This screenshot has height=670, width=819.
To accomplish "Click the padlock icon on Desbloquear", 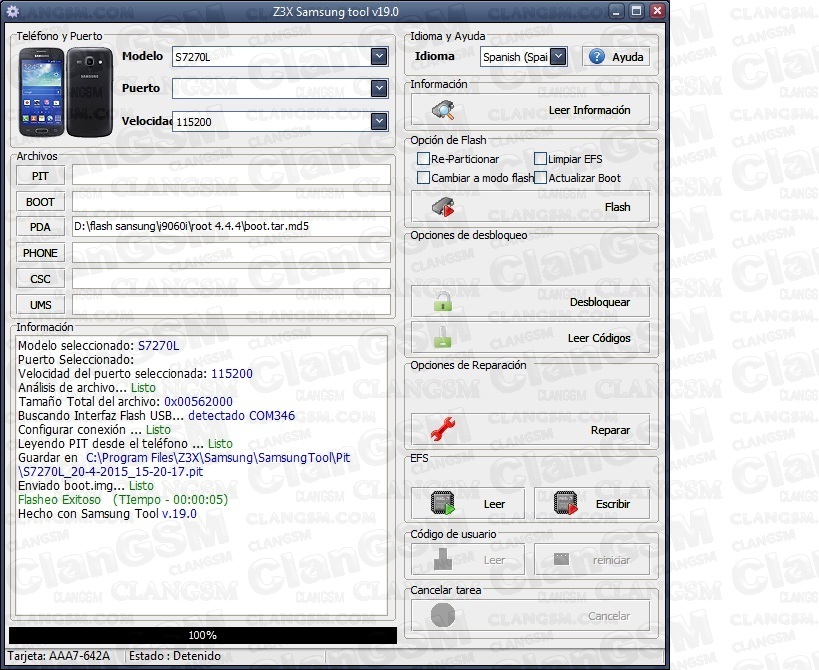I will click(x=443, y=302).
